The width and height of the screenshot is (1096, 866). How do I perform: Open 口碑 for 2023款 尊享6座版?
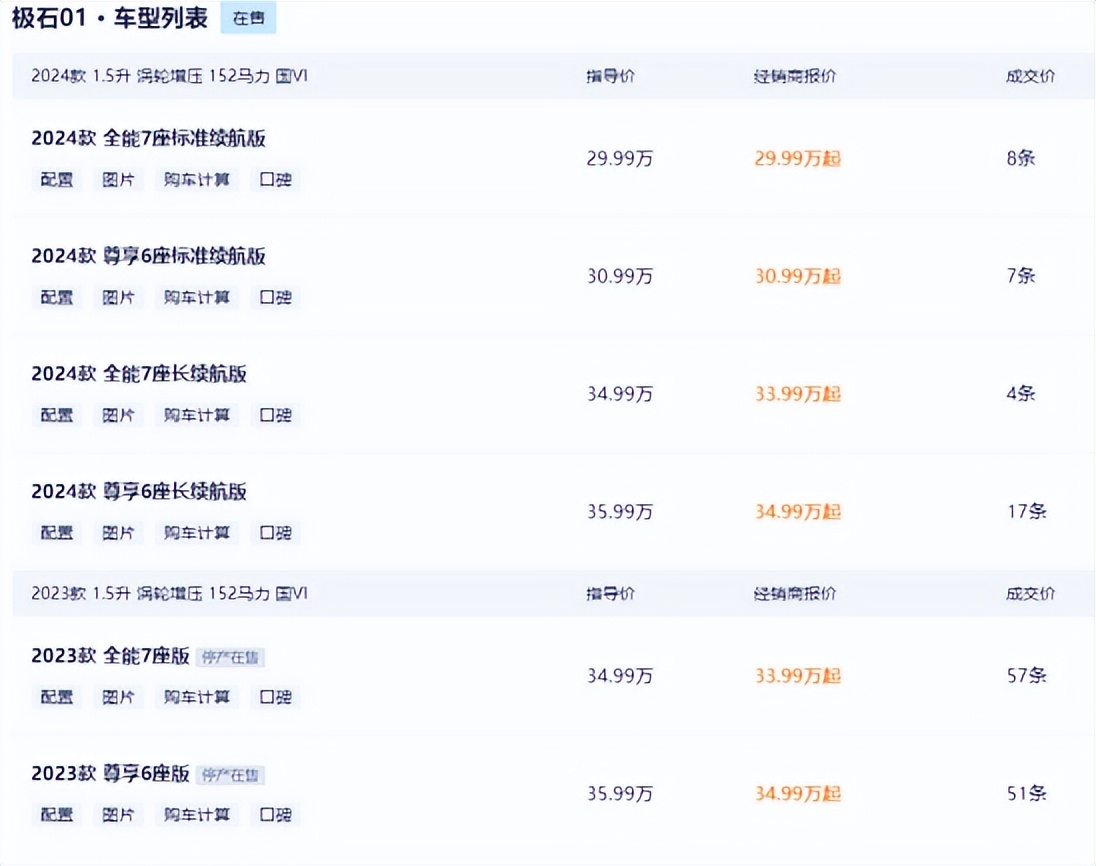[x=275, y=815]
